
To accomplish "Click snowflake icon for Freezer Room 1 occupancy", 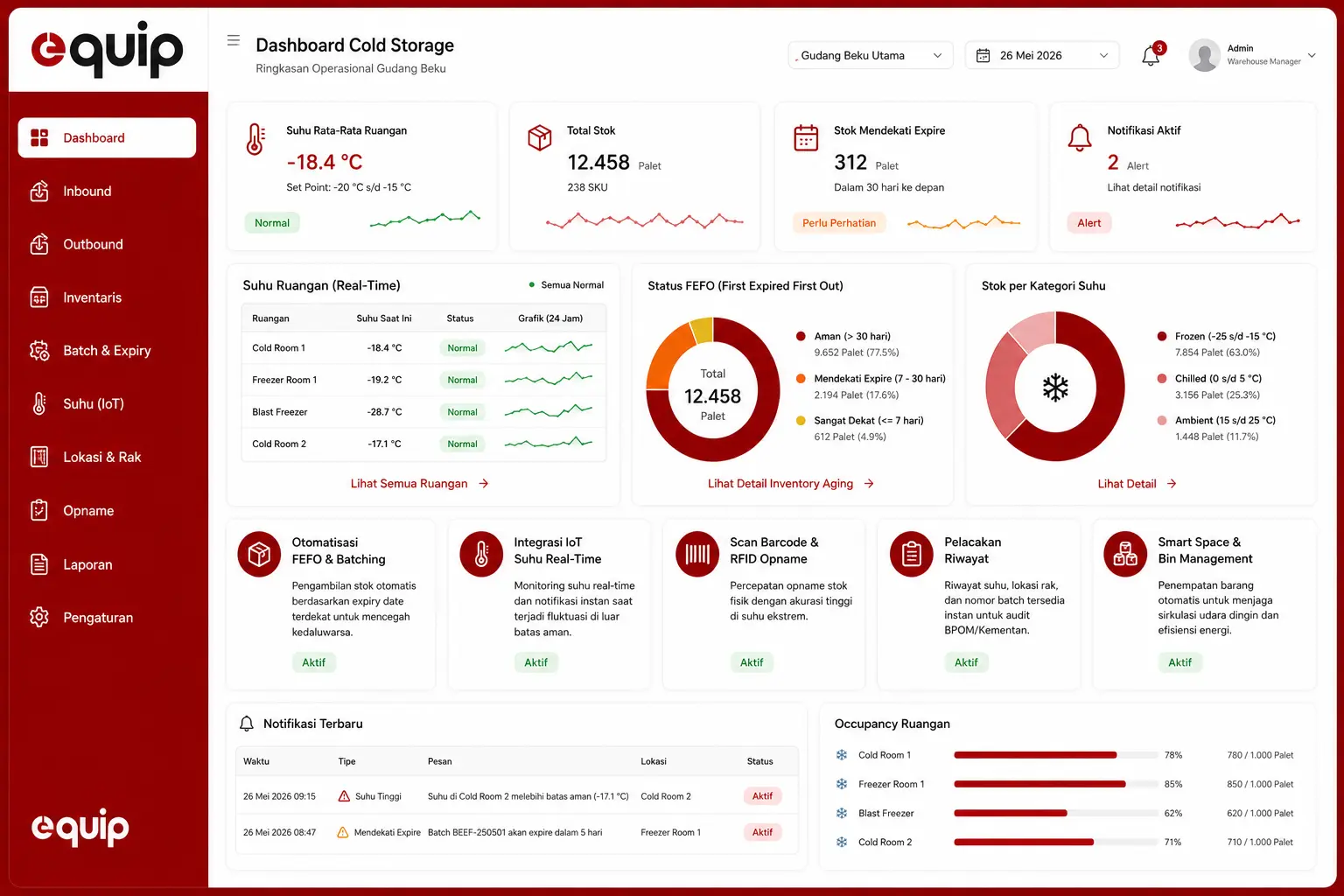I will click(842, 784).
